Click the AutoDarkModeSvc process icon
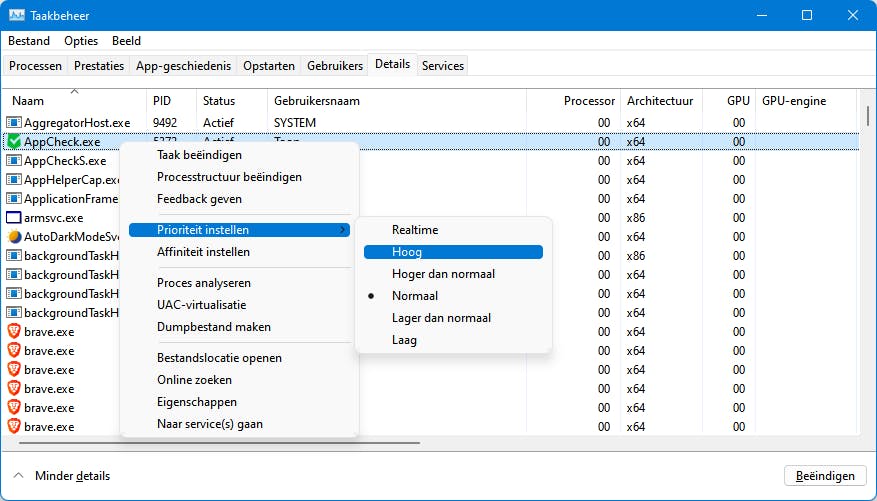Screen dimensions: 877x501 (14, 237)
